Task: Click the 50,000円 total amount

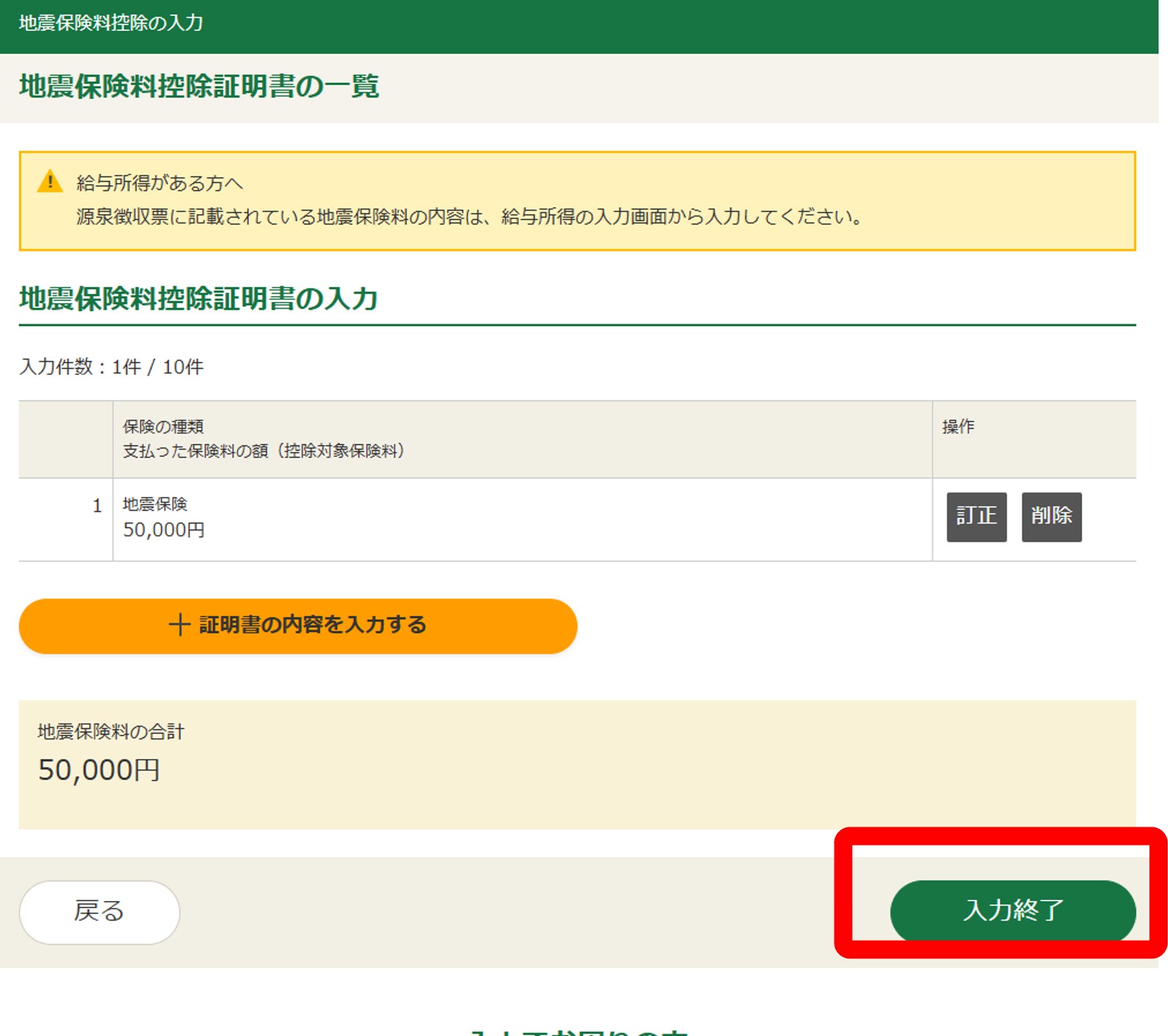Action: (99, 770)
